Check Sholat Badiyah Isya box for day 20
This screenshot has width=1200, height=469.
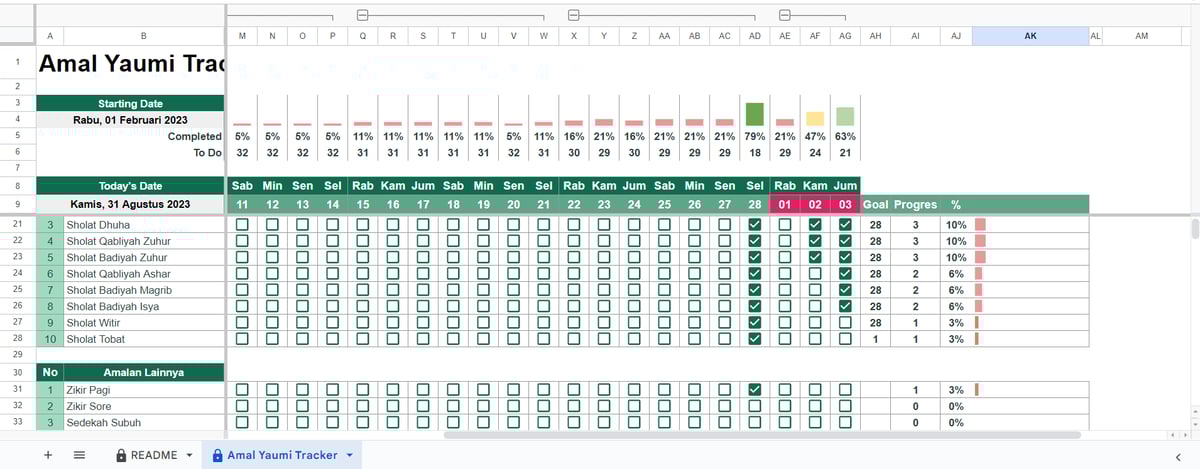coord(514,306)
